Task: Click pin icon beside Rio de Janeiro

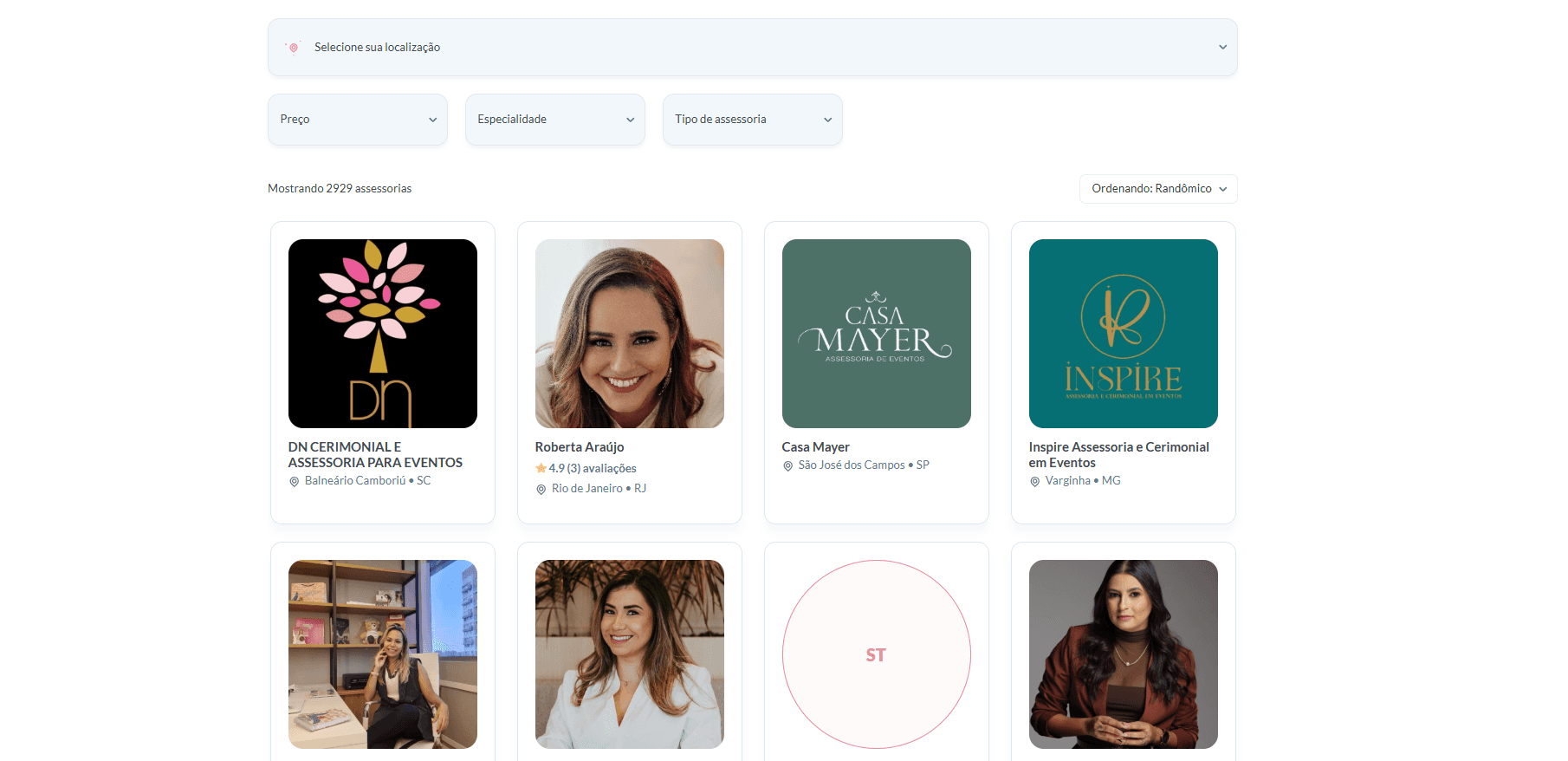Action: click(x=541, y=490)
